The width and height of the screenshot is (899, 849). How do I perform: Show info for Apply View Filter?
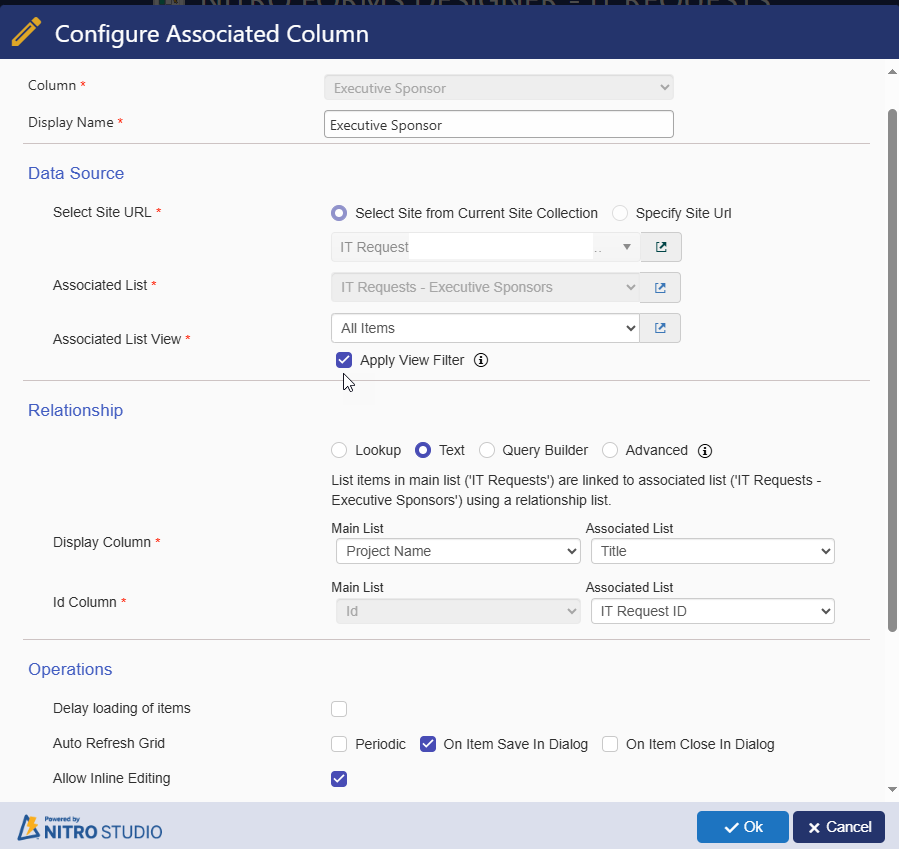481,360
